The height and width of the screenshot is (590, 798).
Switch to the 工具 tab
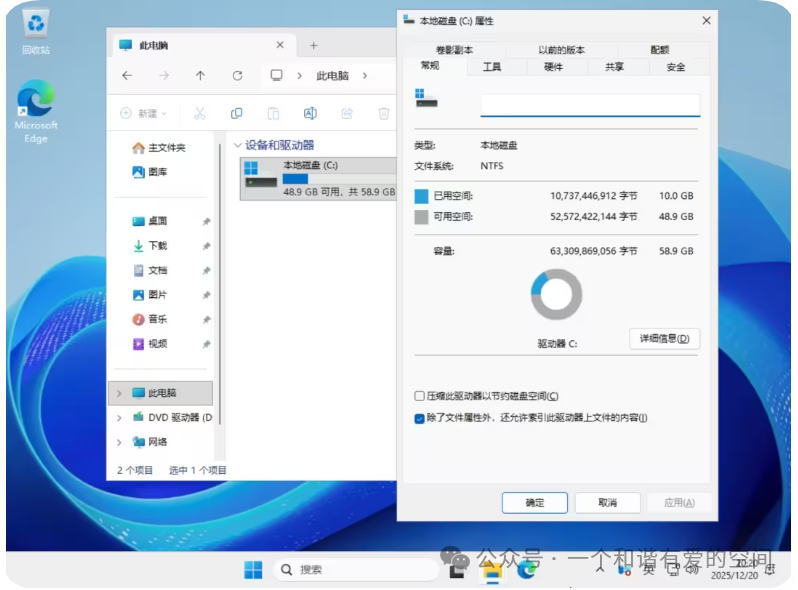coord(492,67)
